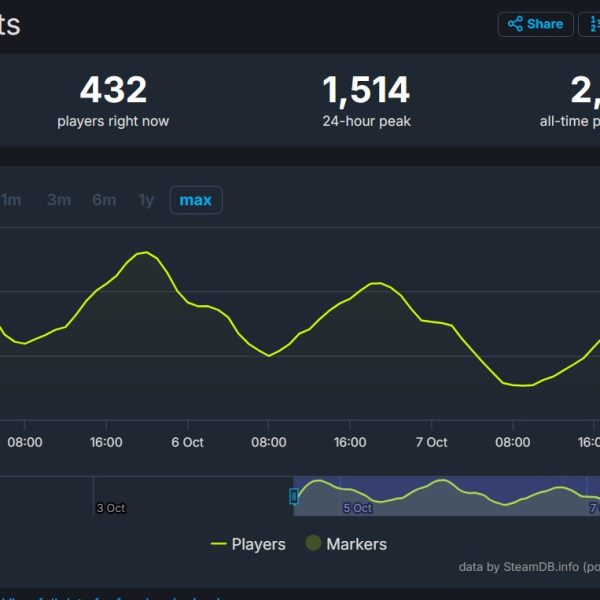Click the yellow Players legend line

coord(219,544)
